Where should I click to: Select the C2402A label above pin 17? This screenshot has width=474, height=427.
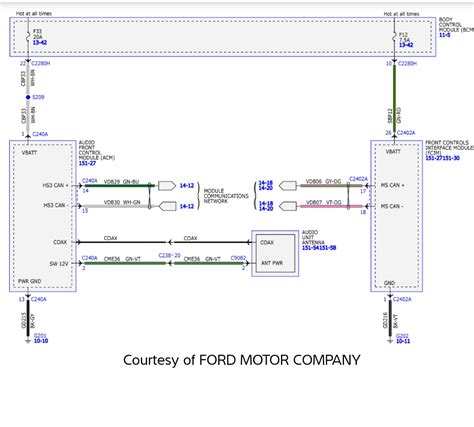tap(358, 179)
